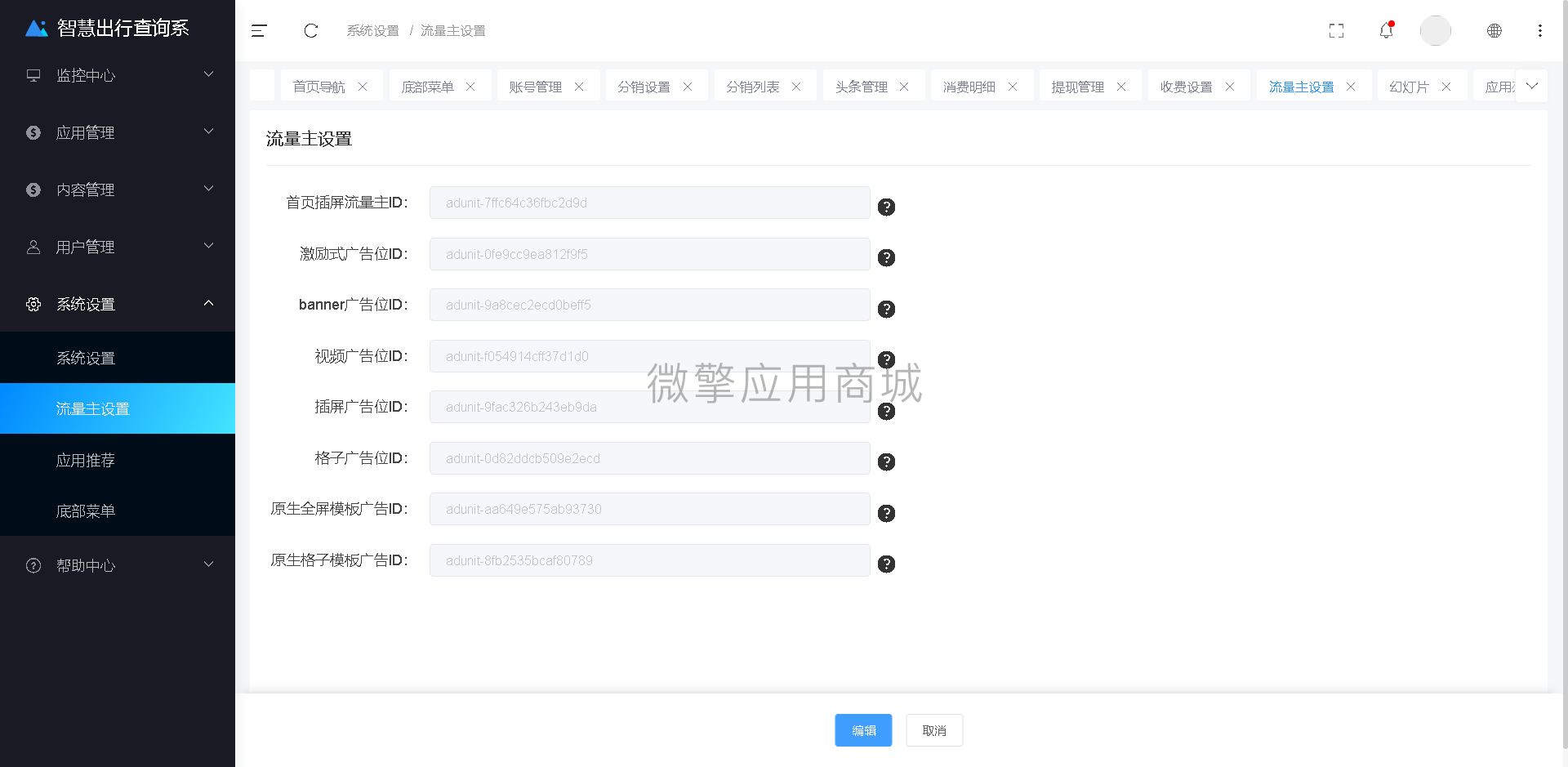
Task: Expand the 应用管理 menu
Action: pyautogui.click(x=118, y=132)
